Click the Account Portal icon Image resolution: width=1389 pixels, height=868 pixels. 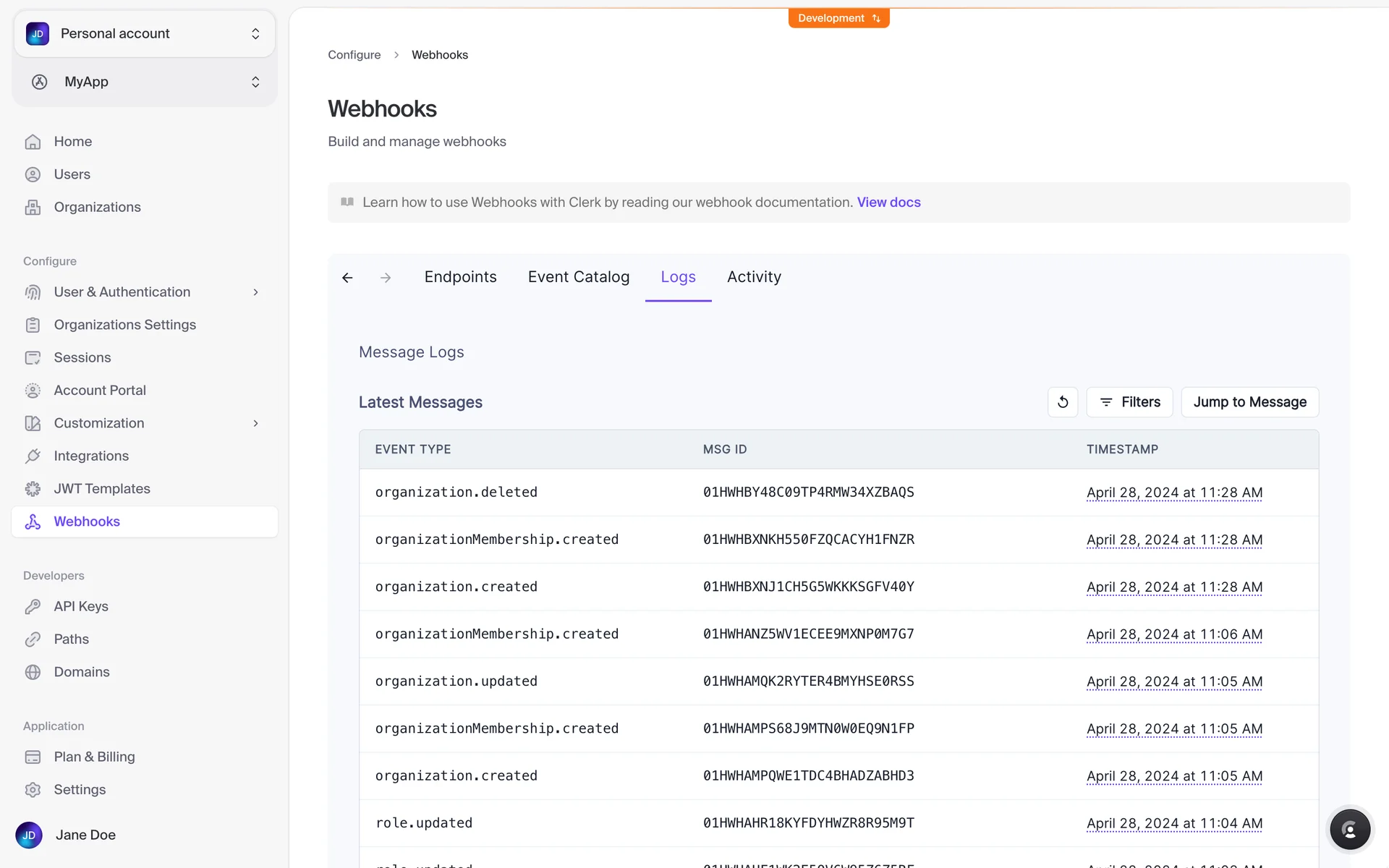pyautogui.click(x=33, y=391)
